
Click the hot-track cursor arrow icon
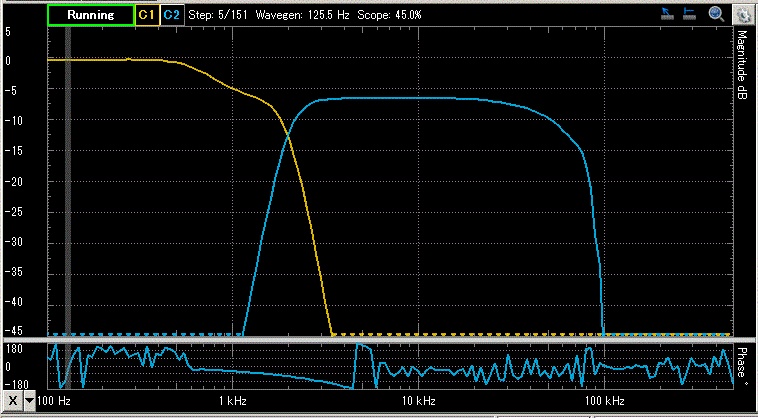(x=668, y=14)
